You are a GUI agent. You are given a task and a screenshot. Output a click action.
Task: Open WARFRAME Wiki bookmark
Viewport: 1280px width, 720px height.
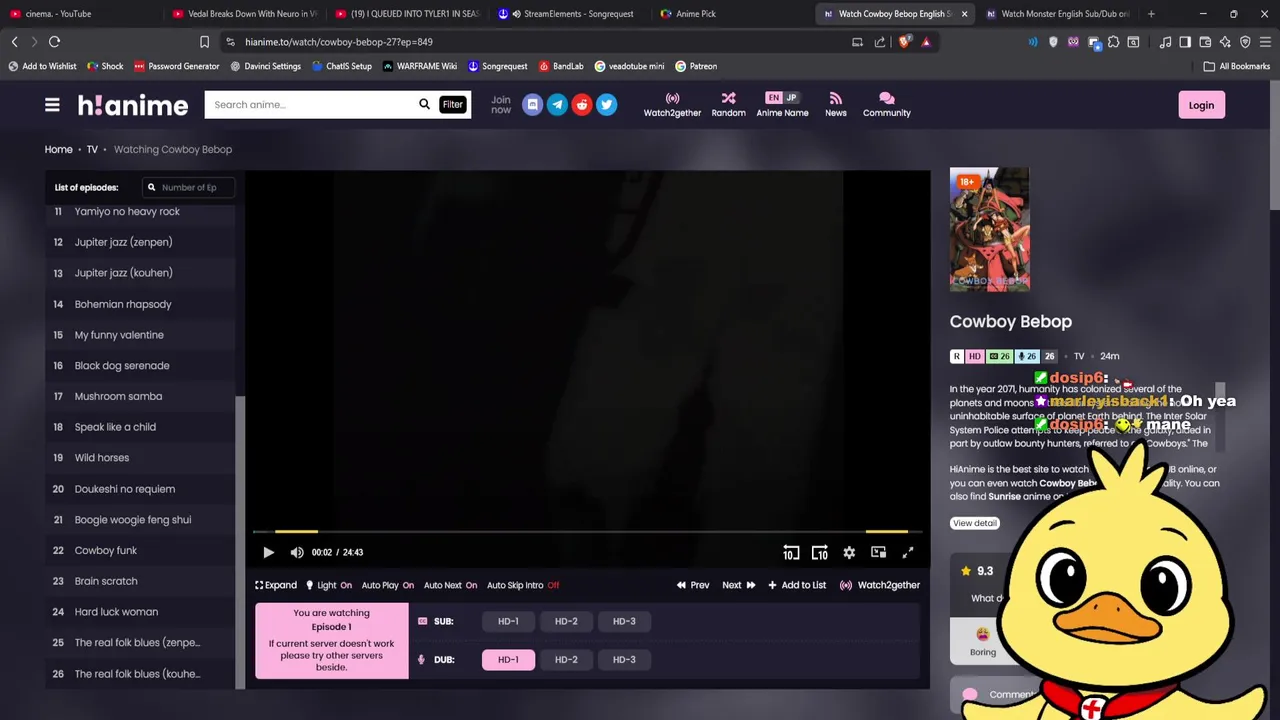(419, 66)
